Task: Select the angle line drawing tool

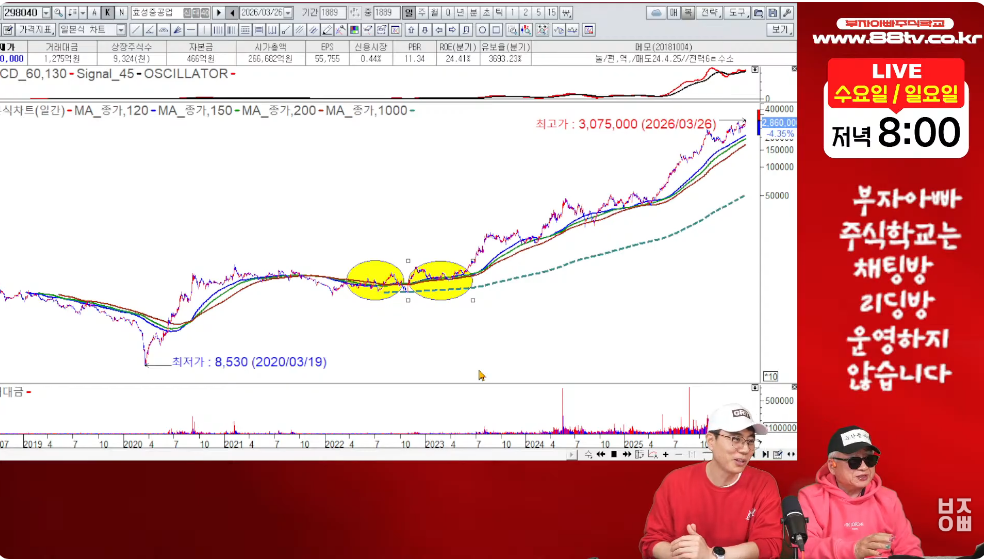Action: click(x=149, y=30)
